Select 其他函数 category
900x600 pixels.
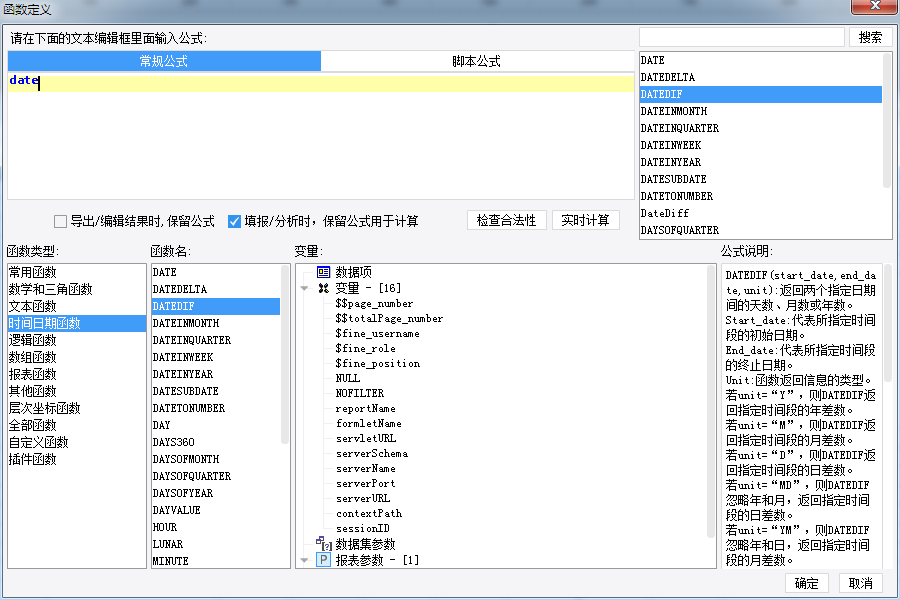(x=77, y=391)
